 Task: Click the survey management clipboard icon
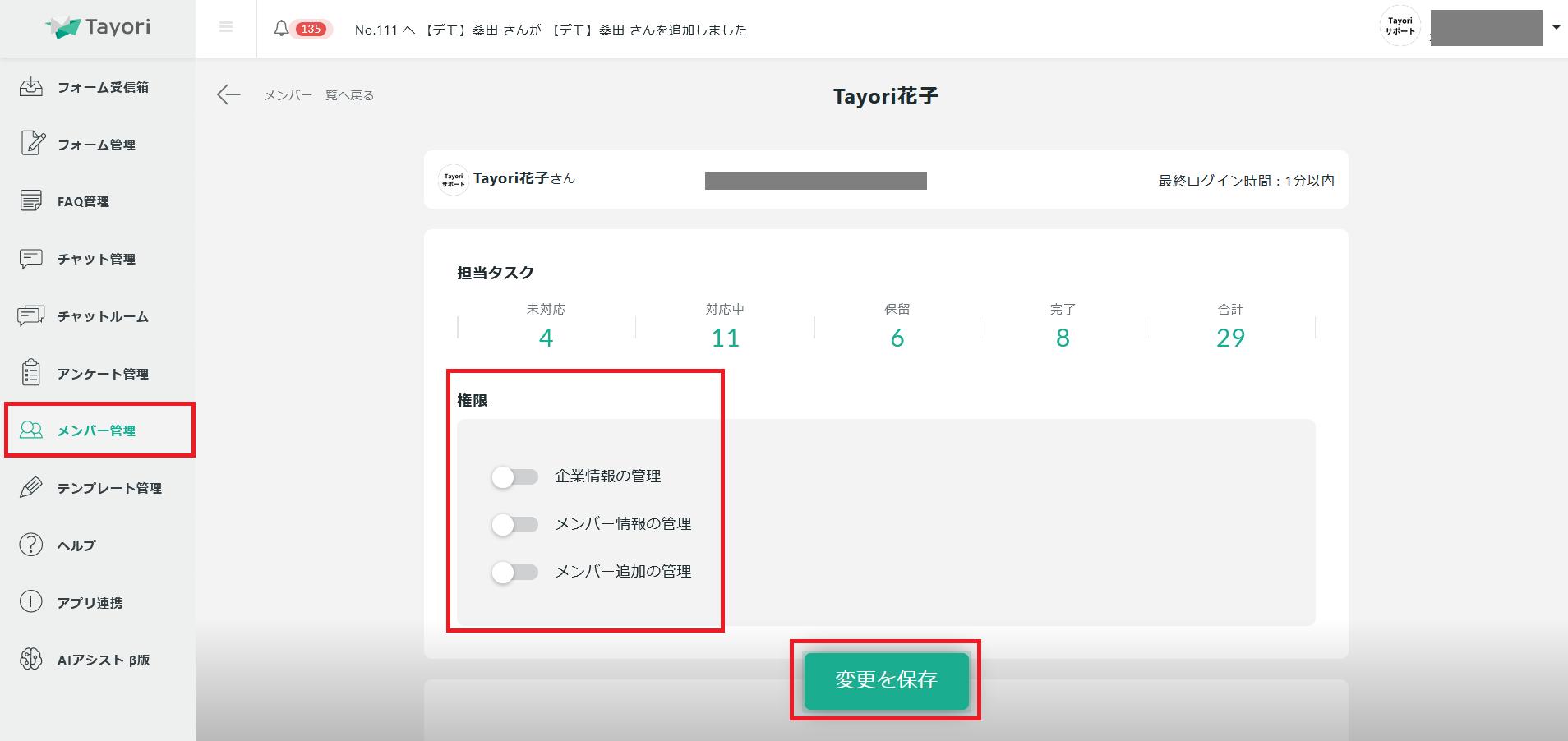(x=31, y=372)
